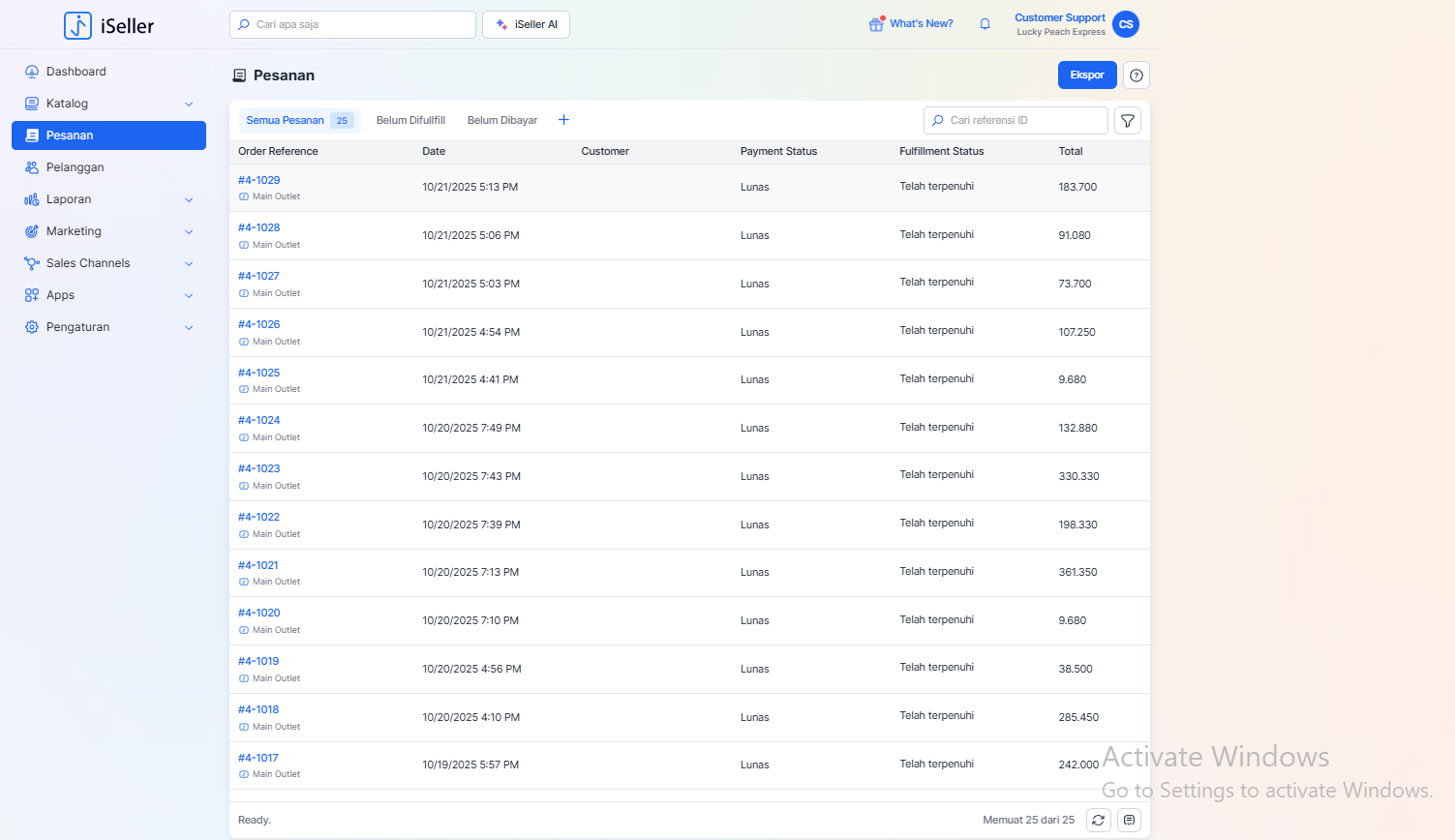1455x840 pixels.
Task: Click the CS profile avatar
Action: coord(1126,24)
